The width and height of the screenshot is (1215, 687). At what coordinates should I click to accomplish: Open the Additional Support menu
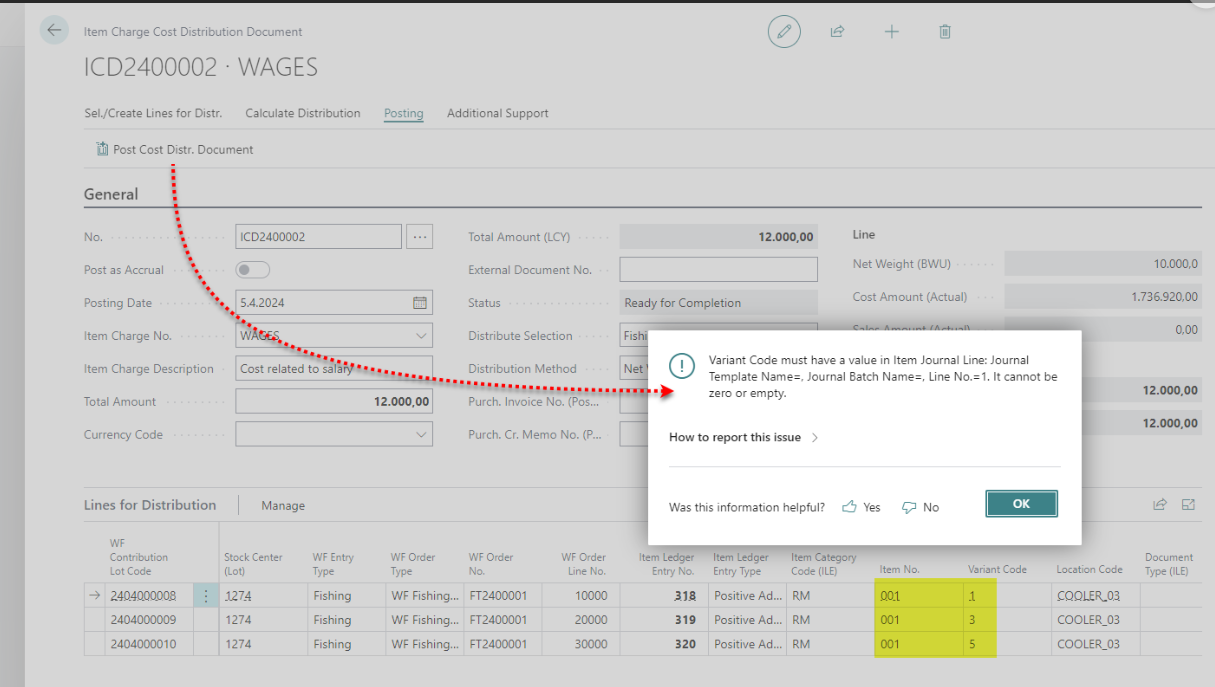497,113
